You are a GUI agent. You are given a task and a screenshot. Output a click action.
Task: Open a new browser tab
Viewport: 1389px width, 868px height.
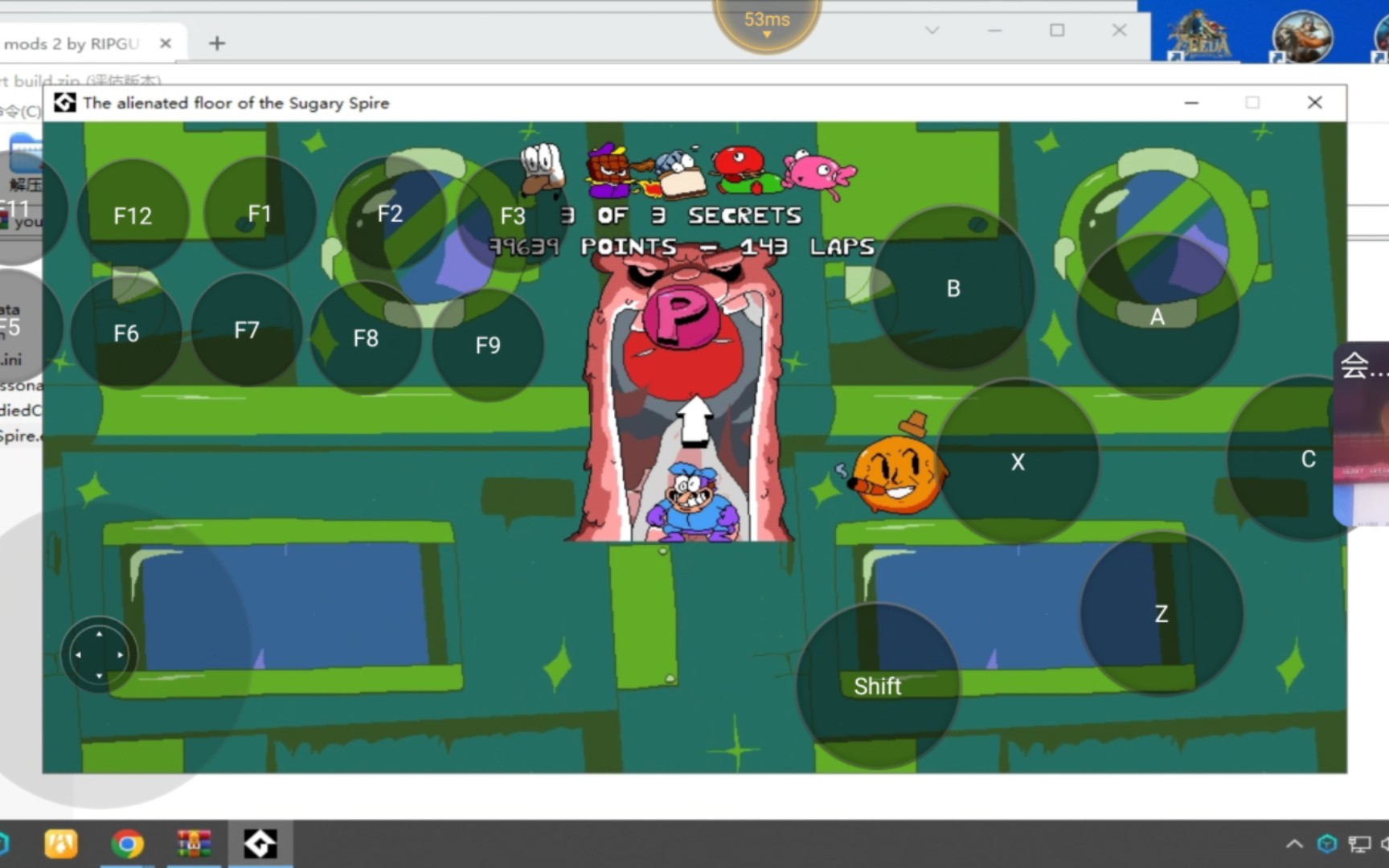217,43
